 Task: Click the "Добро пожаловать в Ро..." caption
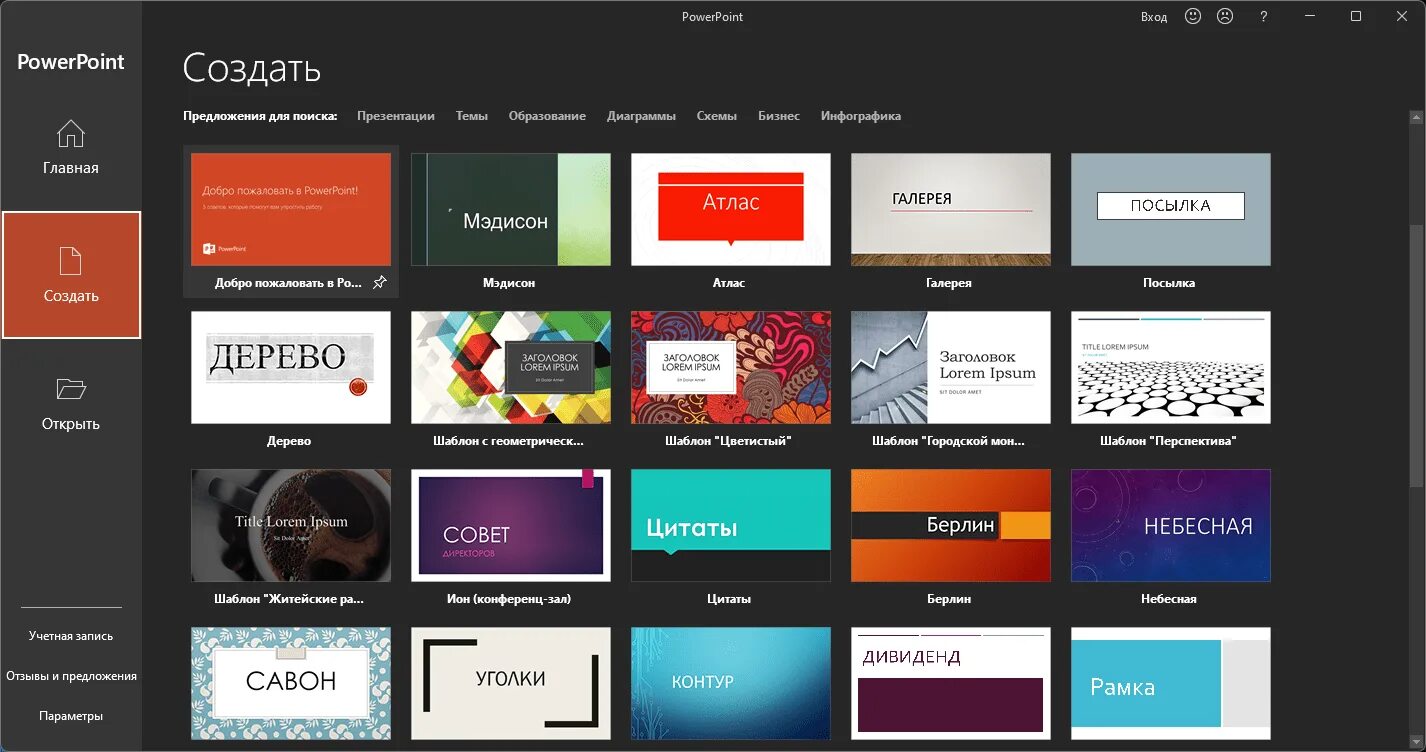[289, 283]
